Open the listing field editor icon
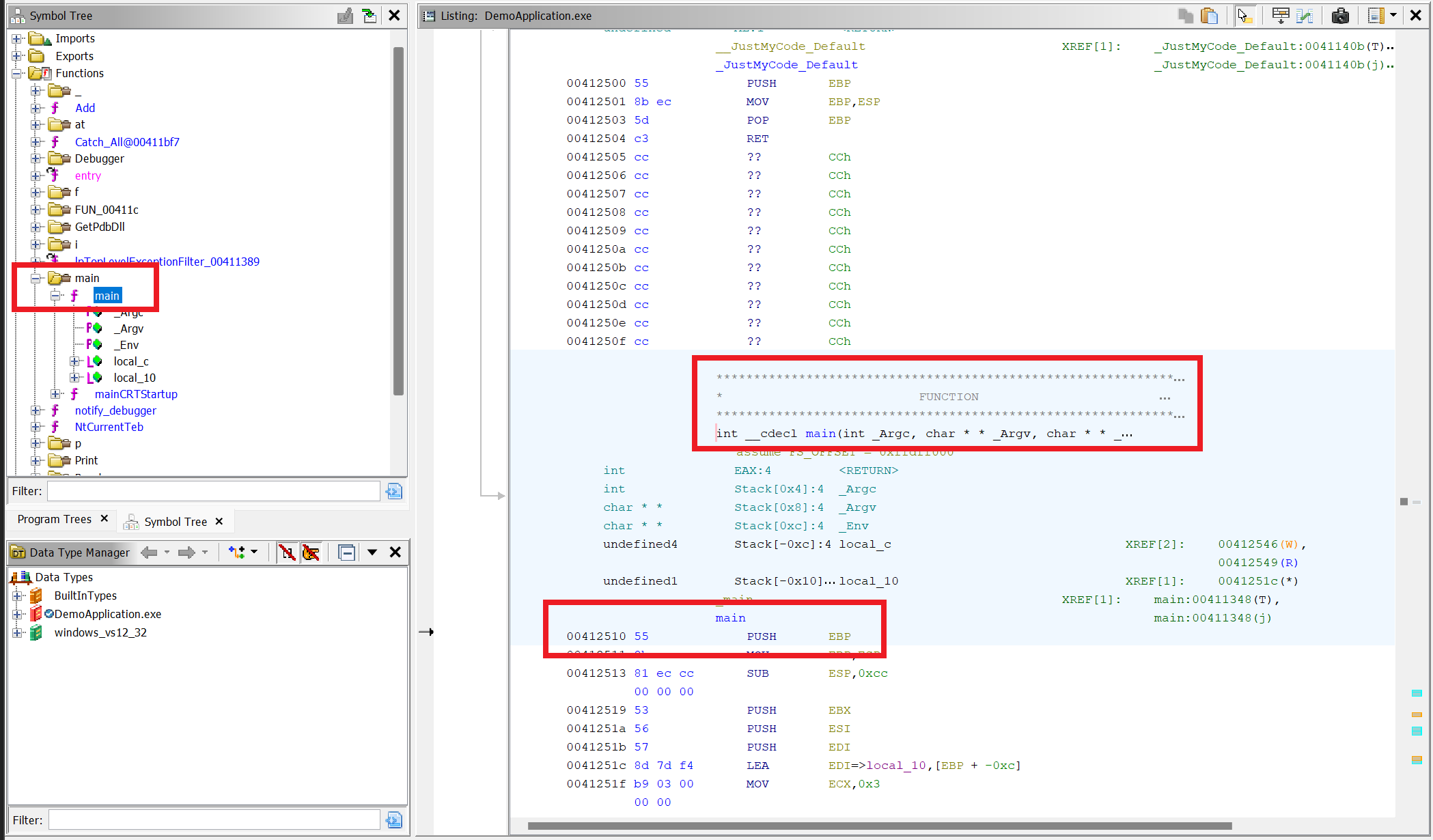Viewport: 1433px width, 840px height. click(1281, 16)
